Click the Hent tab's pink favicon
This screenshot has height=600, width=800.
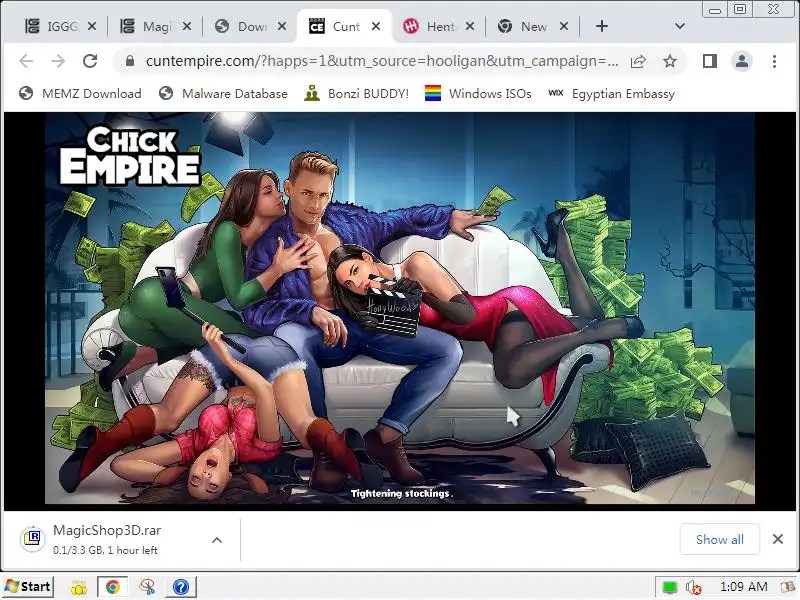[x=411, y=26]
